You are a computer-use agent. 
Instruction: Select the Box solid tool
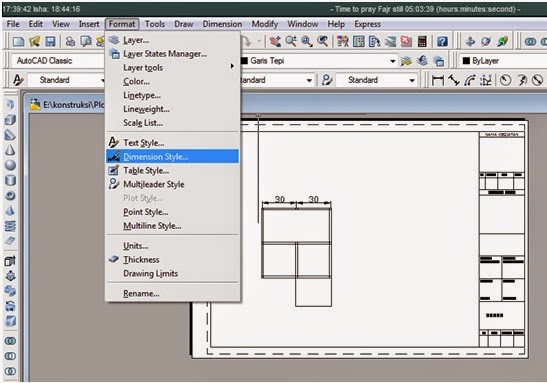[x=10, y=120]
